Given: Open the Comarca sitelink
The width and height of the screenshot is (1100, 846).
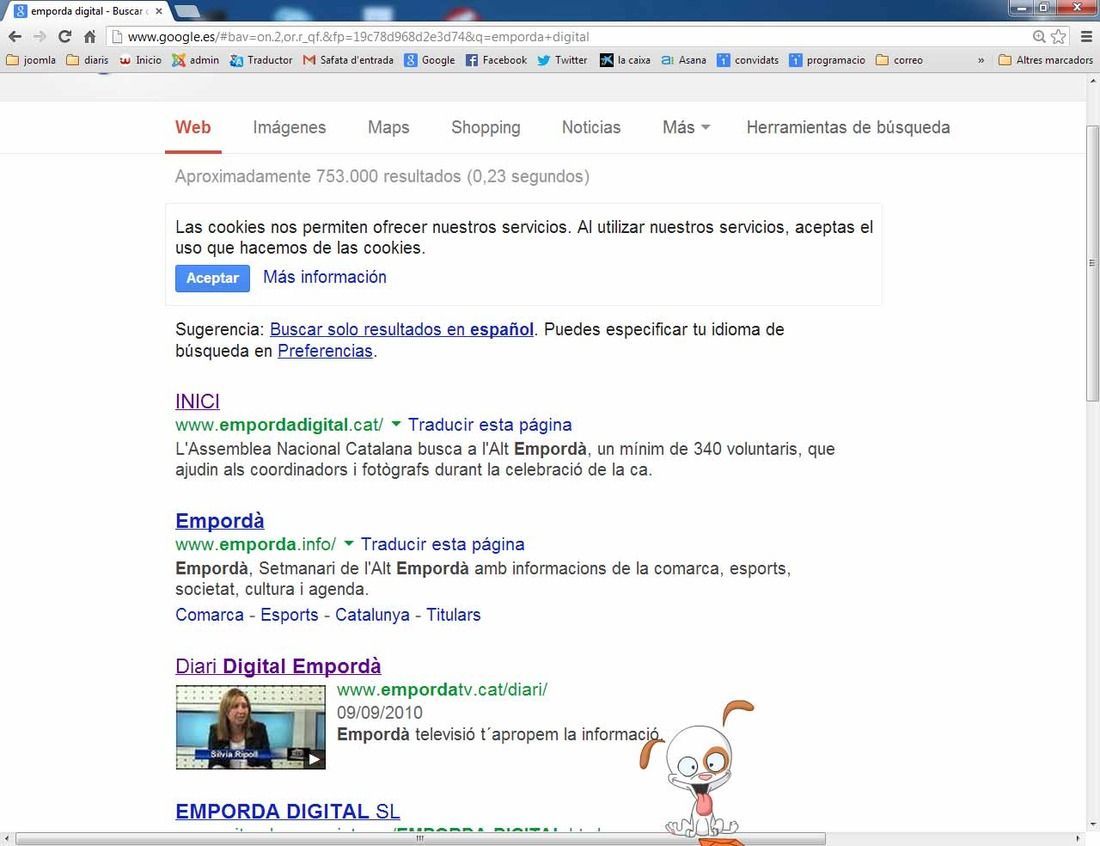Looking at the screenshot, I should click(209, 615).
